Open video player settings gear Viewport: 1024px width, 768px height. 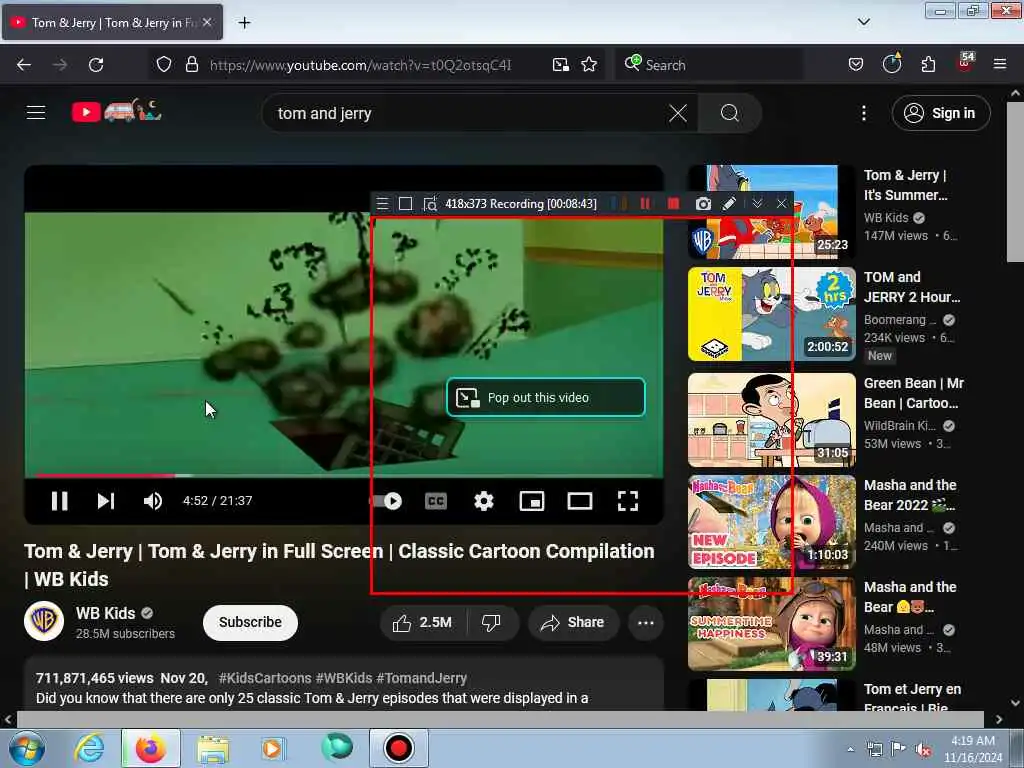pos(483,501)
